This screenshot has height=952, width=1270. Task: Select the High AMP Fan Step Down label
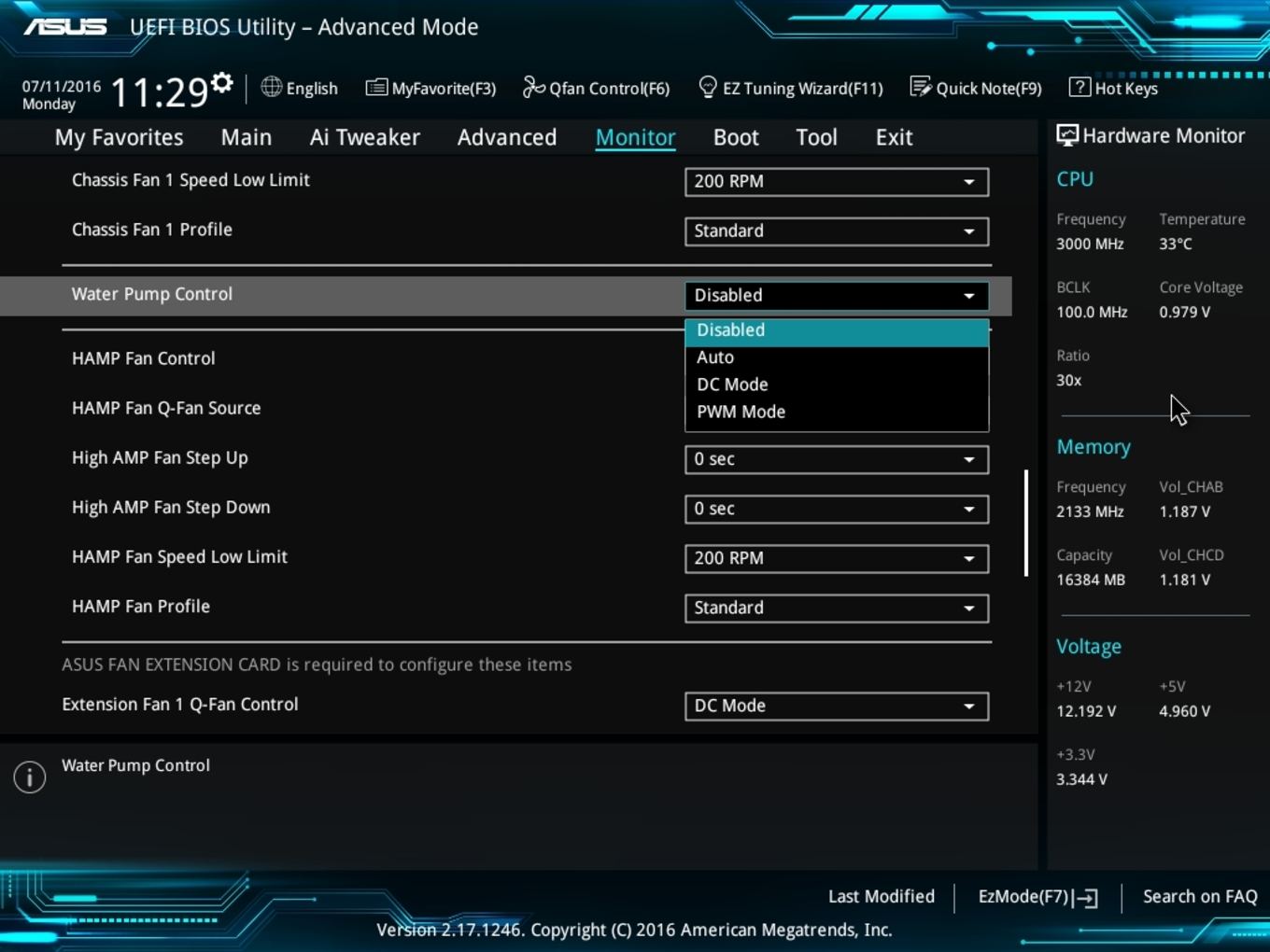[171, 508]
